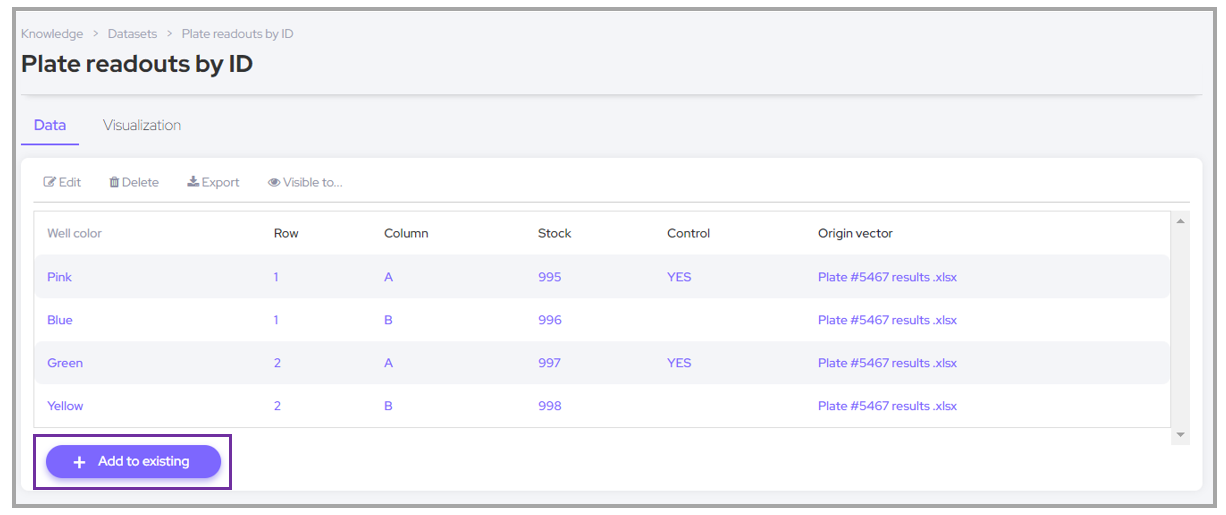1226x515 pixels.
Task: Go to Datasets in the breadcrumb
Action: 132,34
